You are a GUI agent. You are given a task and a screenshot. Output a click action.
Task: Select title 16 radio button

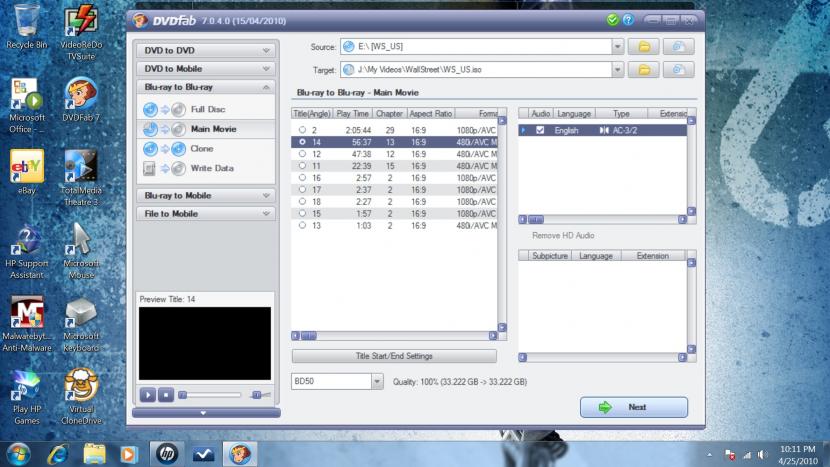coord(302,177)
